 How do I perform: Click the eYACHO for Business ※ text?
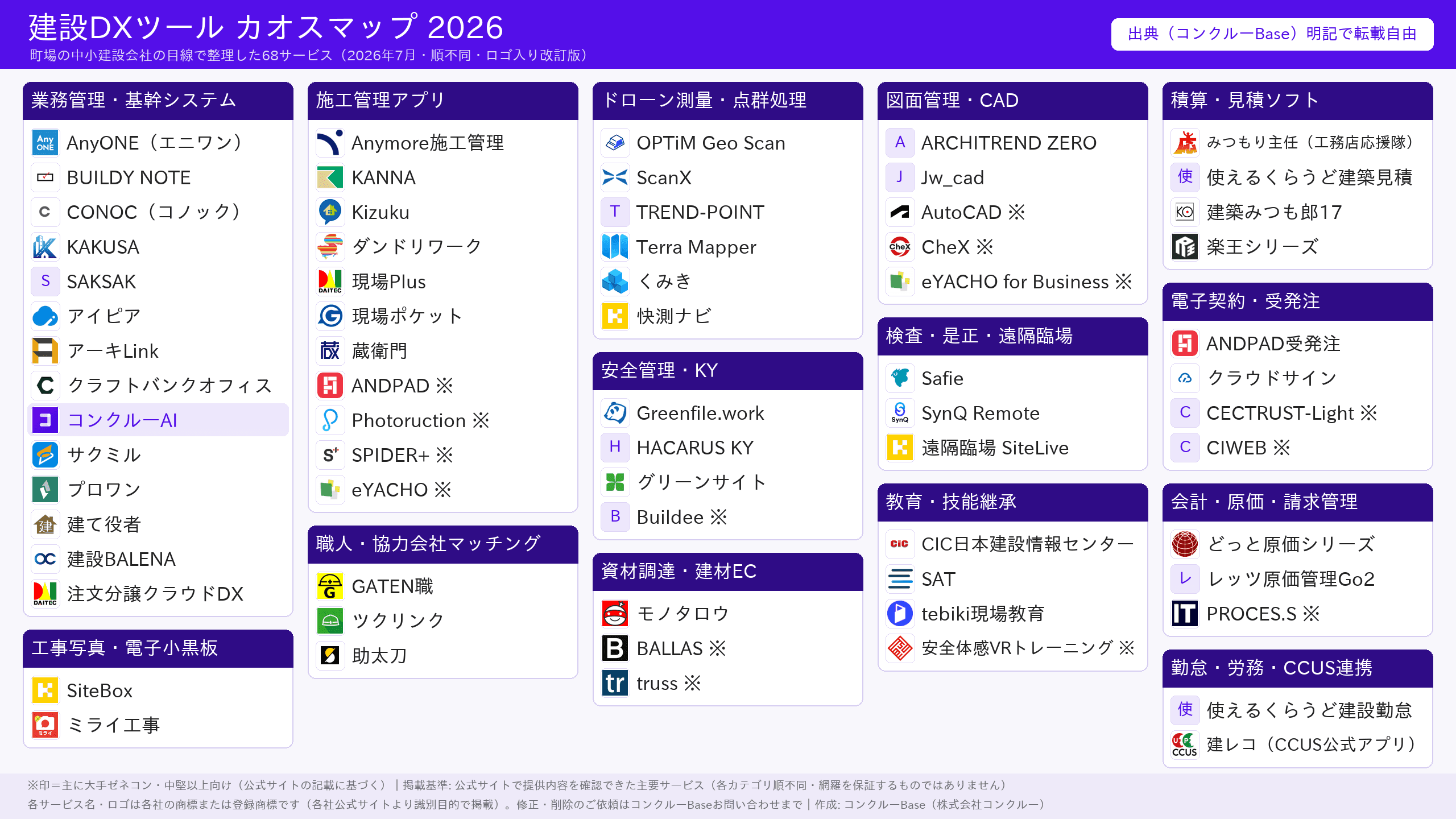1027,282
